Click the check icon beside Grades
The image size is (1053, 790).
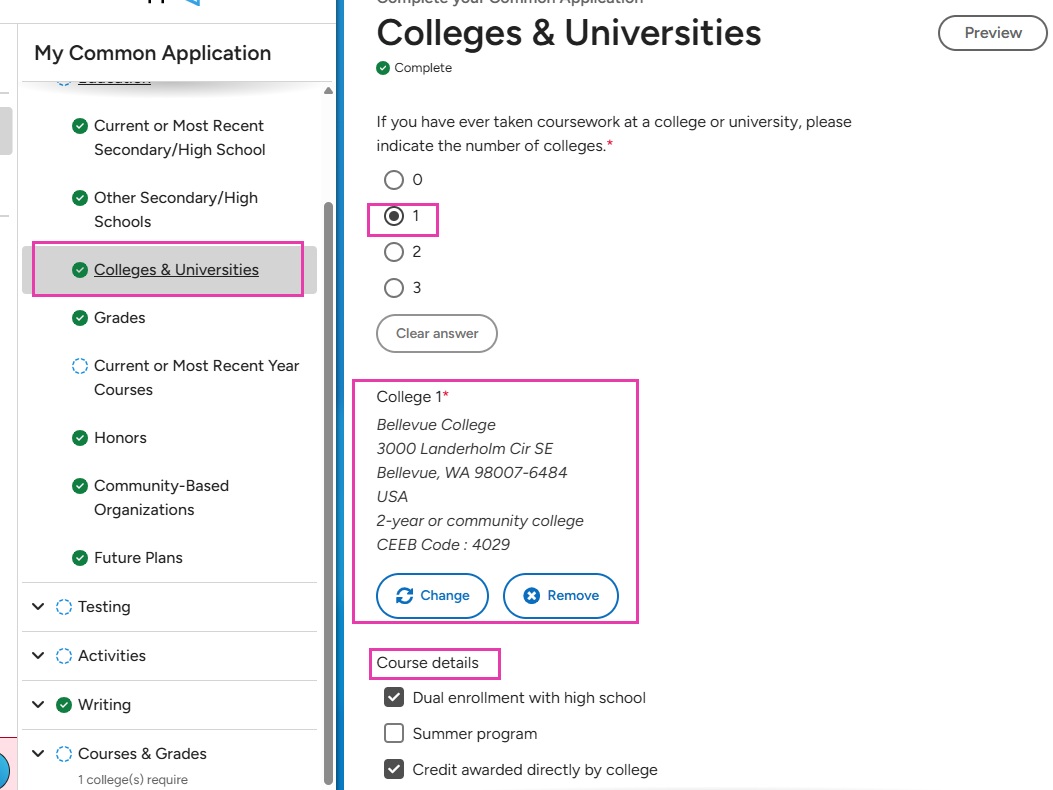79,317
